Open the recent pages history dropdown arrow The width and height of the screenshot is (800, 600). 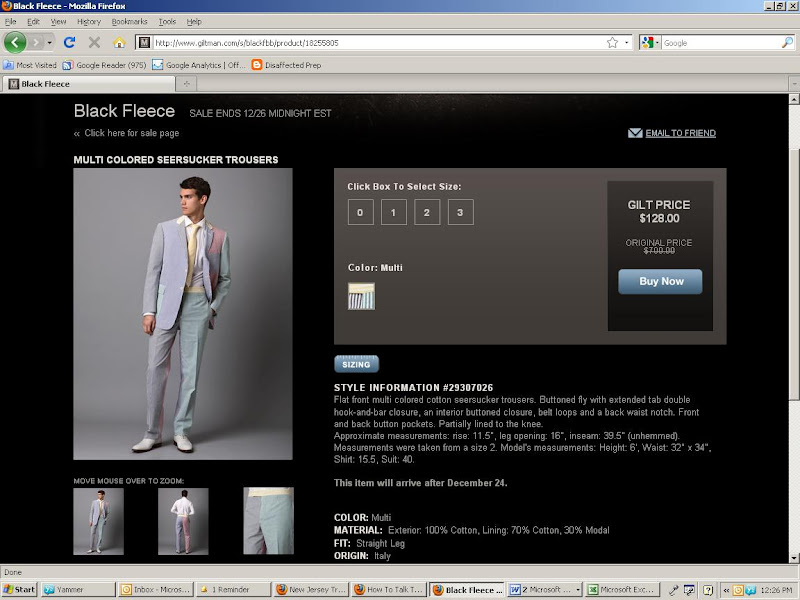click(x=49, y=42)
